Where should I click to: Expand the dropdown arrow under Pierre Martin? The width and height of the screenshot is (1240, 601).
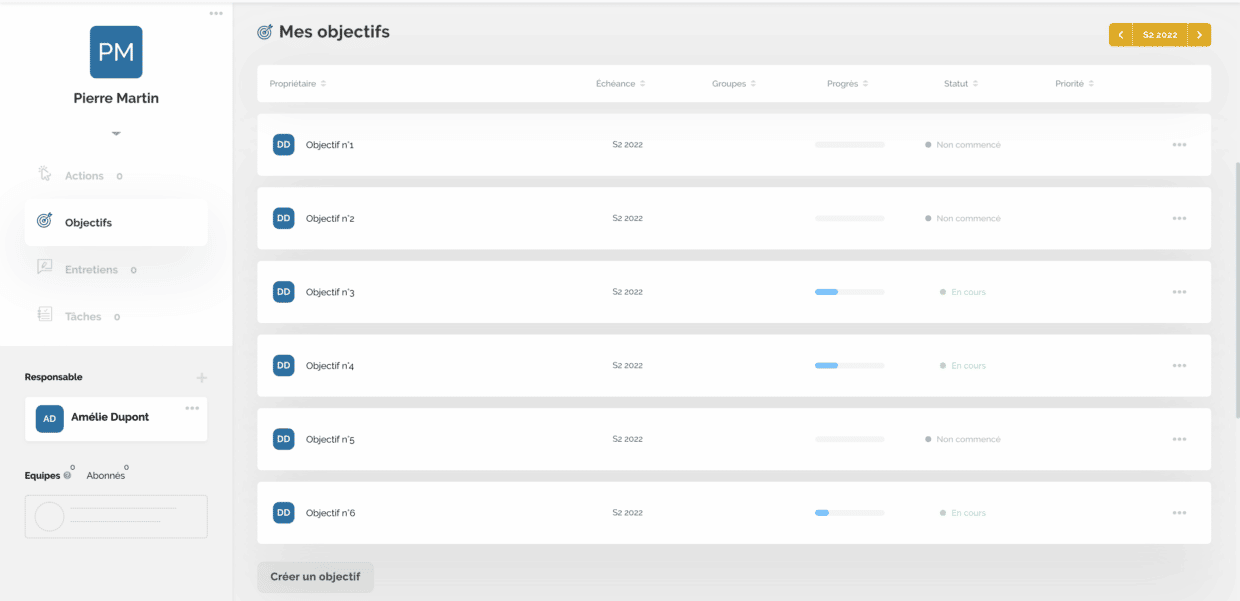pyautogui.click(x=116, y=133)
